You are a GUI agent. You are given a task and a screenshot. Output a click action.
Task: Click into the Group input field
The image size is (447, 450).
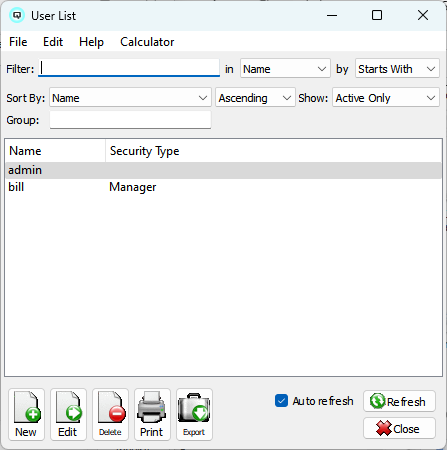130,120
